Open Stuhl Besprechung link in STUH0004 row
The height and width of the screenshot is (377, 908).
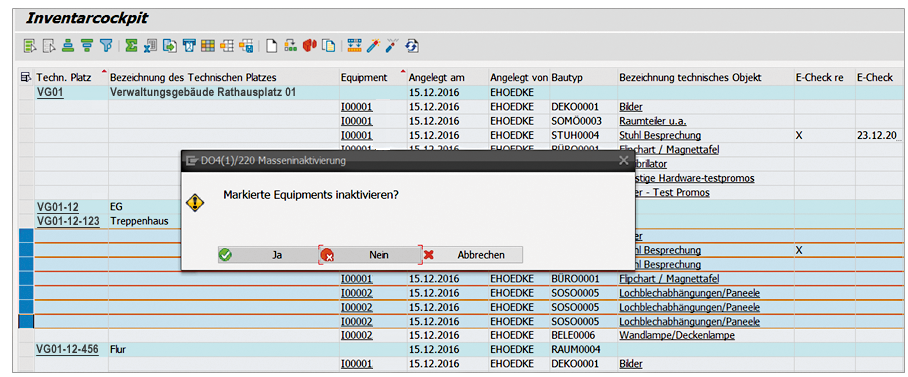660,136
